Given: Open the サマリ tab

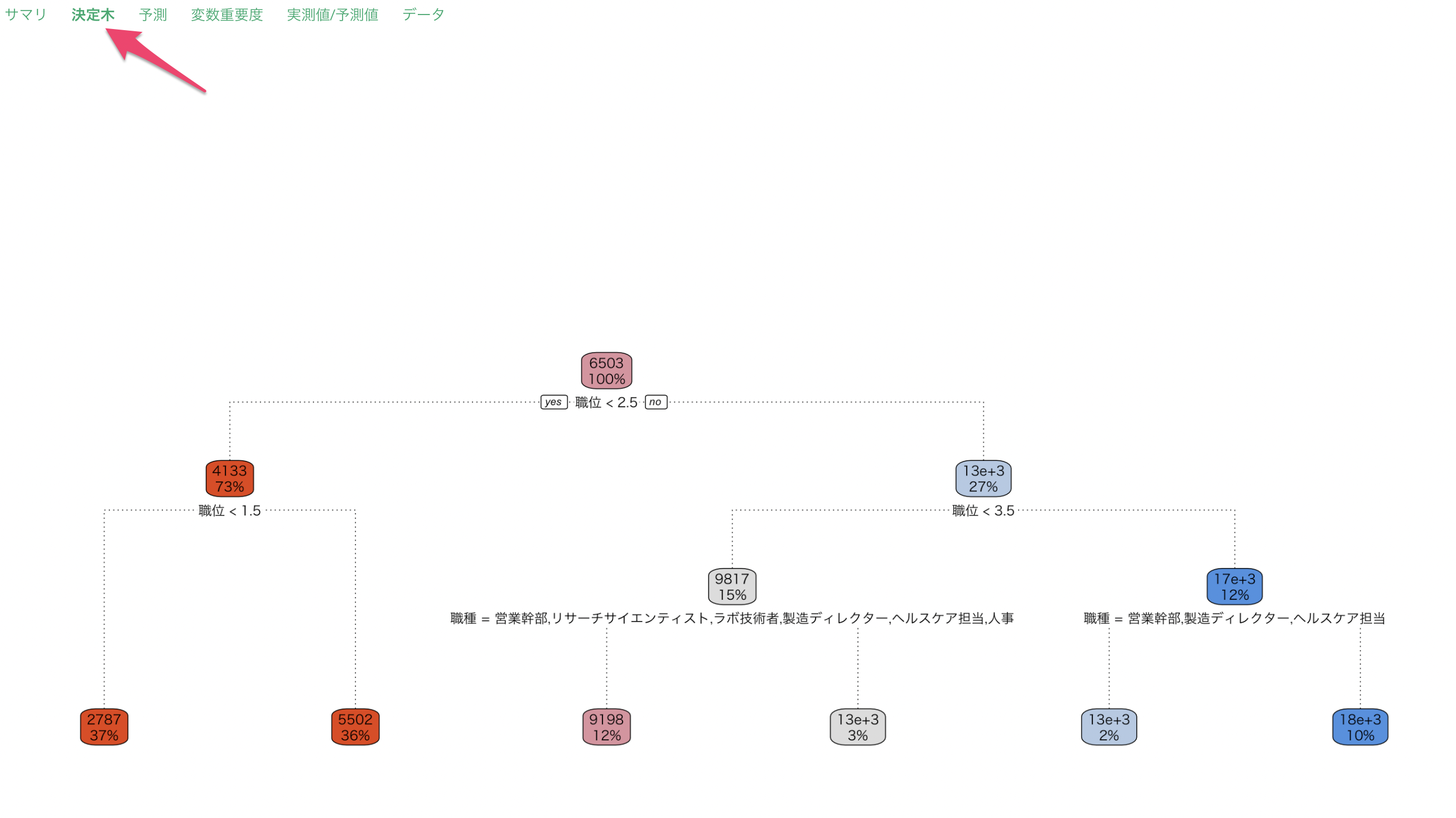Looking at the screenshot, I should [26, 15].
